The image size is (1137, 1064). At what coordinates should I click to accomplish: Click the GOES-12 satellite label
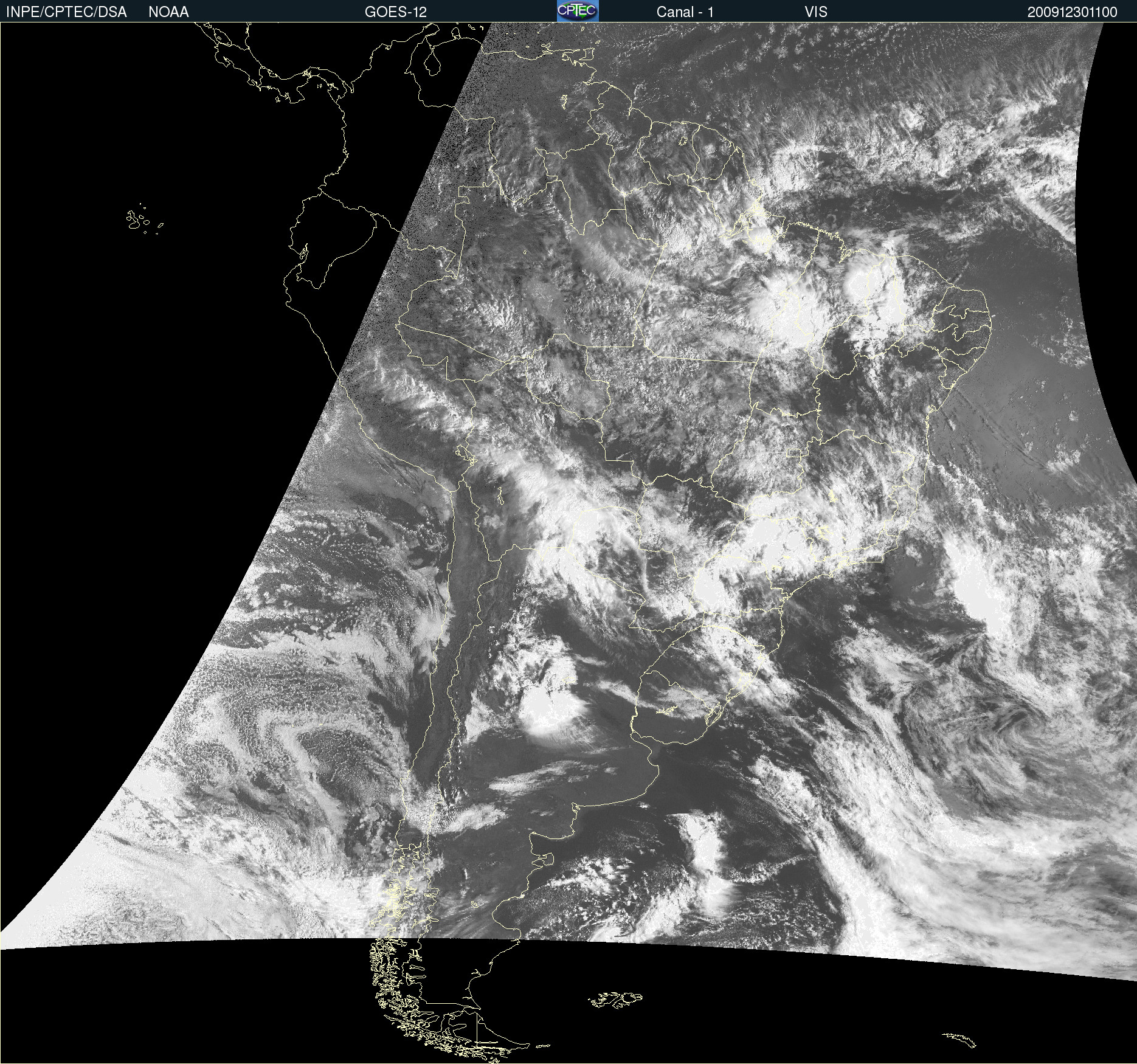click(x=395, y=12)
